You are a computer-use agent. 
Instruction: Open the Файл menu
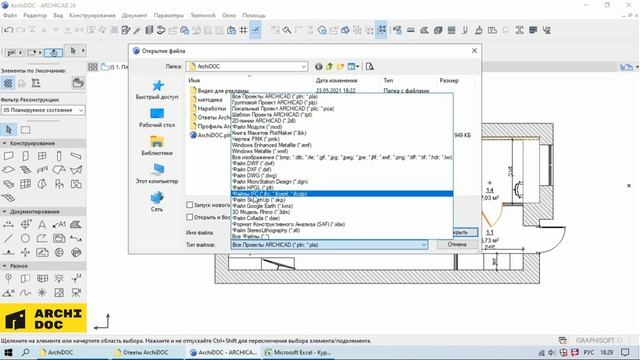10,15
